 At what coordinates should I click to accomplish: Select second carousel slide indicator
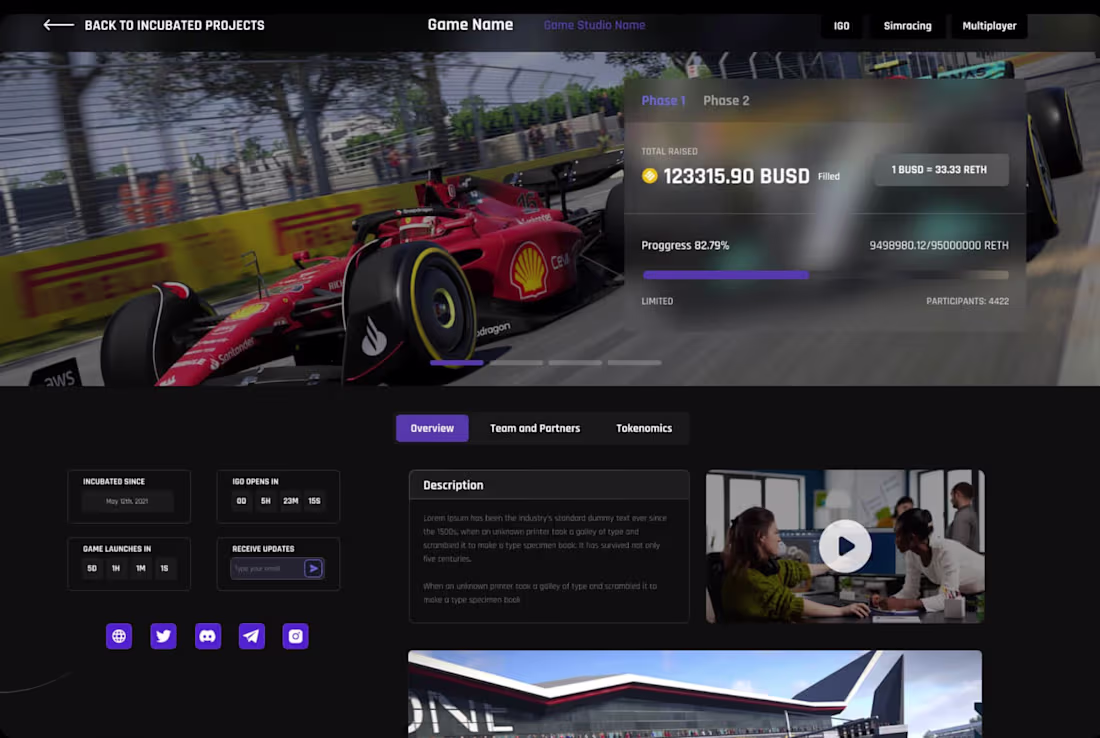click(516, 363)
